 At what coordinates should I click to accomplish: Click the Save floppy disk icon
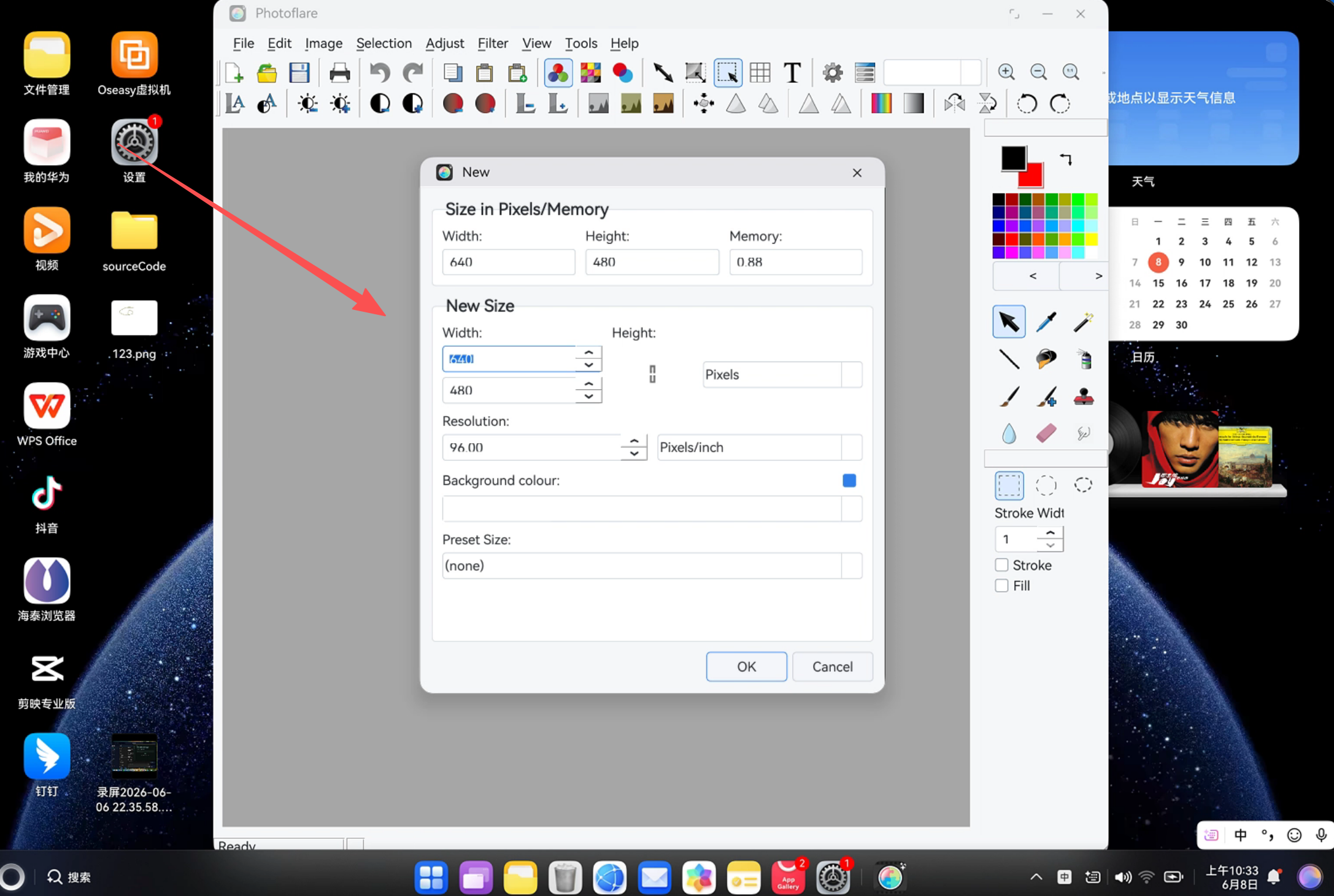click(x=299, y=72)
